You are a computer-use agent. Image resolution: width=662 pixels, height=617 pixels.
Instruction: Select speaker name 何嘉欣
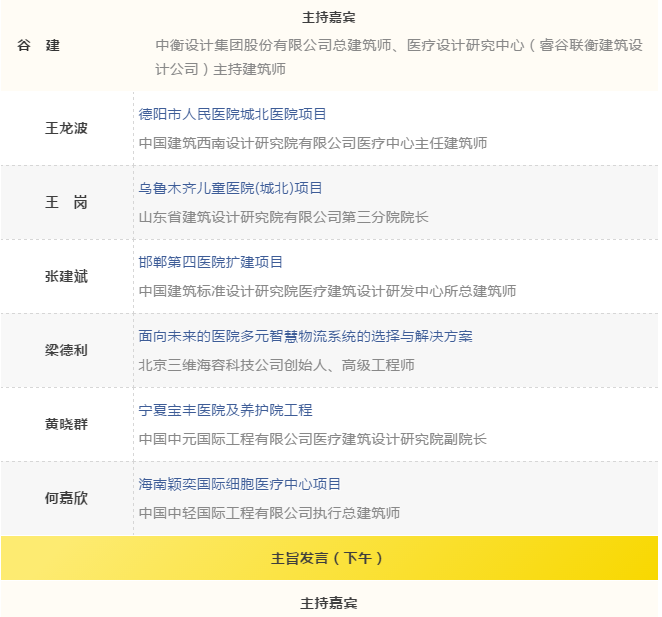pyautogui.click(x=67, y=498)
